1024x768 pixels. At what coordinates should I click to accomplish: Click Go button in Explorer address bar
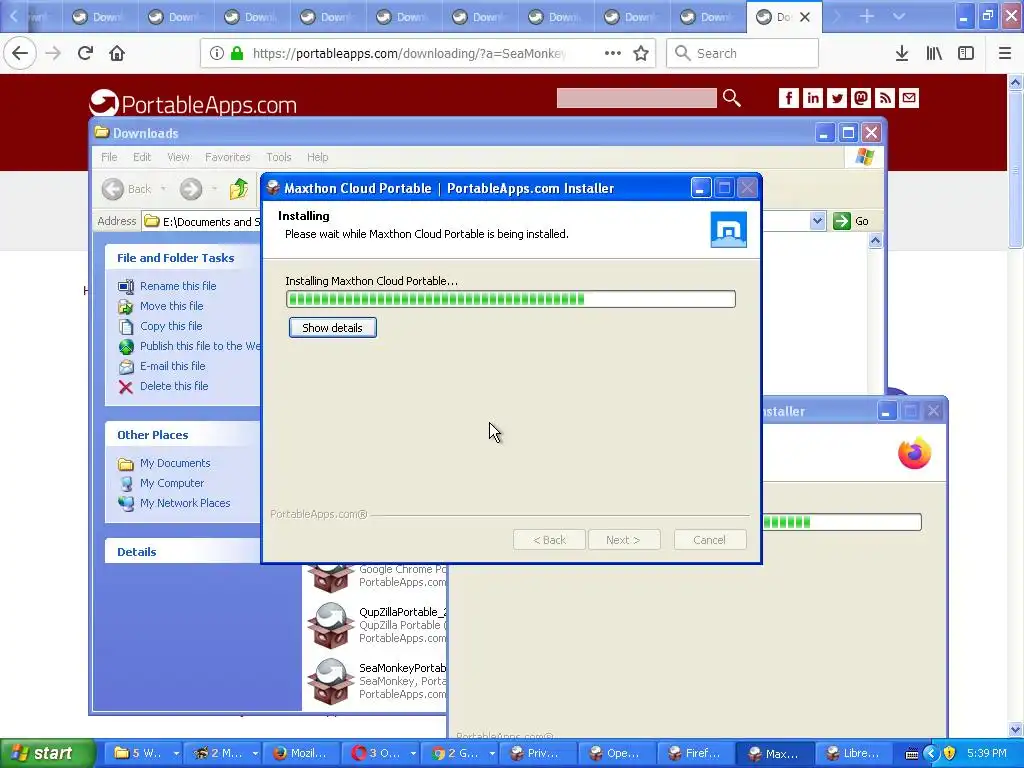point(851,221)
